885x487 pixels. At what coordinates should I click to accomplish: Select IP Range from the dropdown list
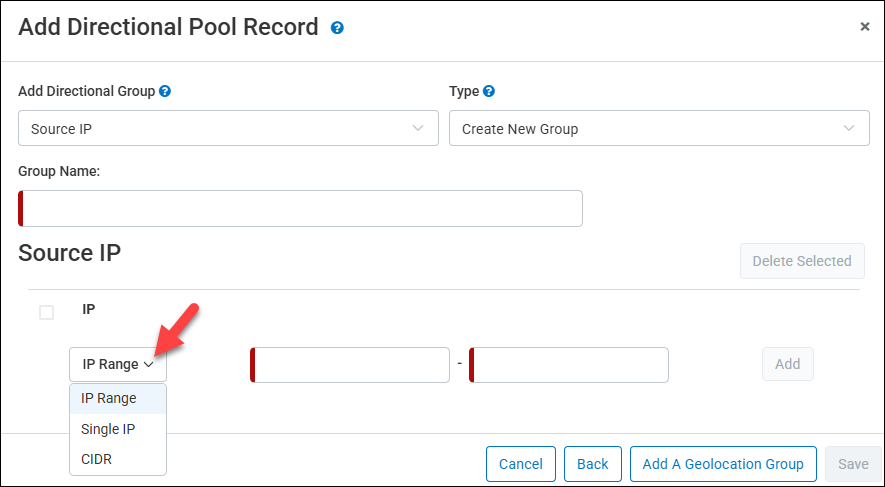(x=109, y=398)
